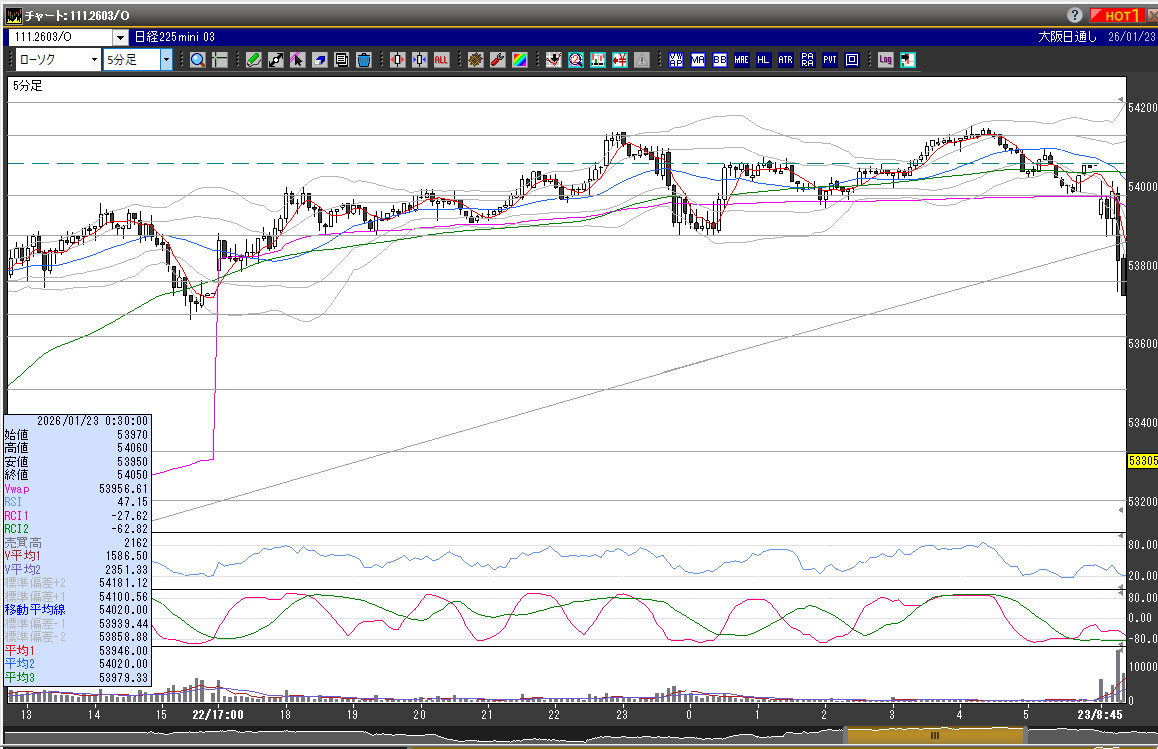Toggle the Log scale button
This screenshot has height=749, width=1158.
pyautogui.click(x=885, y=60)
